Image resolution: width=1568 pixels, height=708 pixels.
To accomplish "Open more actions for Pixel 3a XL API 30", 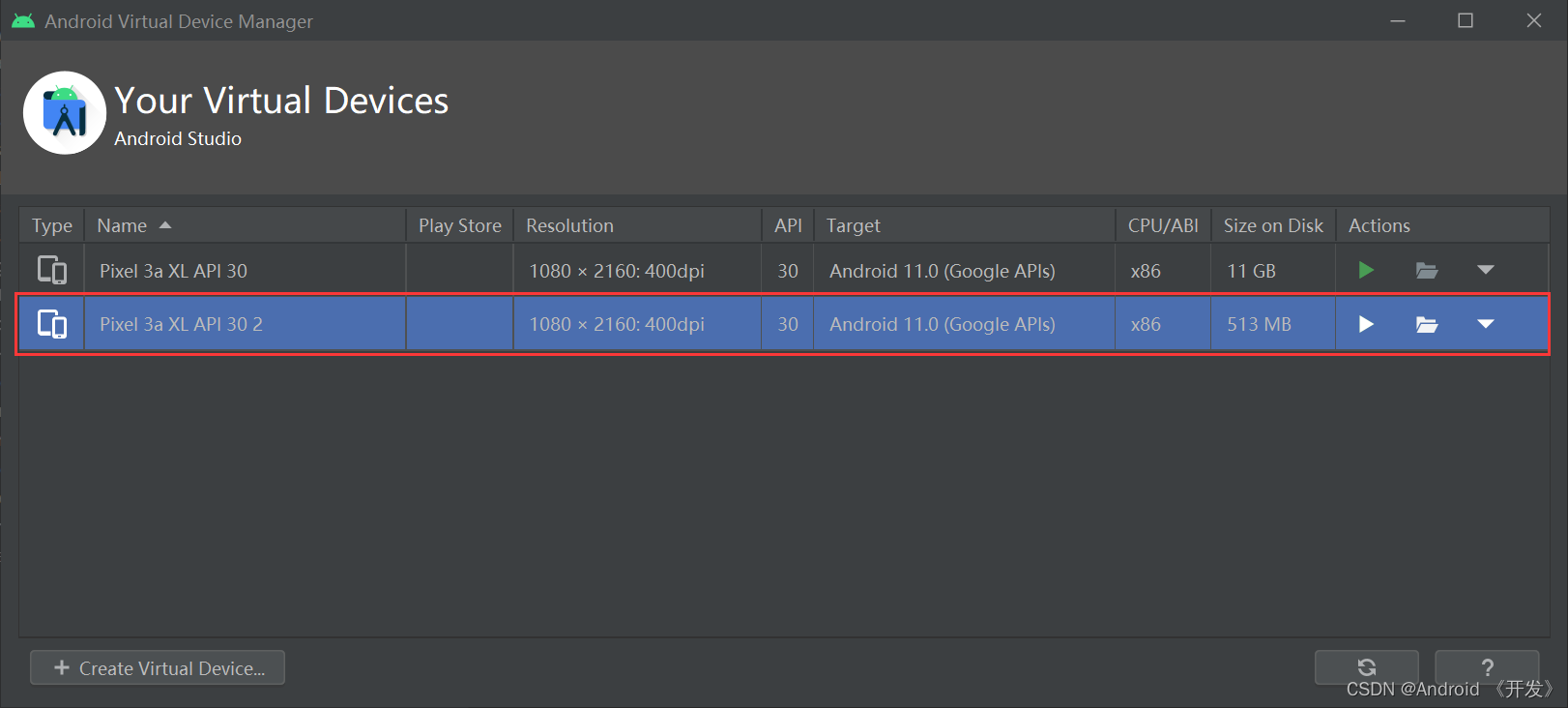I will [x=1486, y=270].
